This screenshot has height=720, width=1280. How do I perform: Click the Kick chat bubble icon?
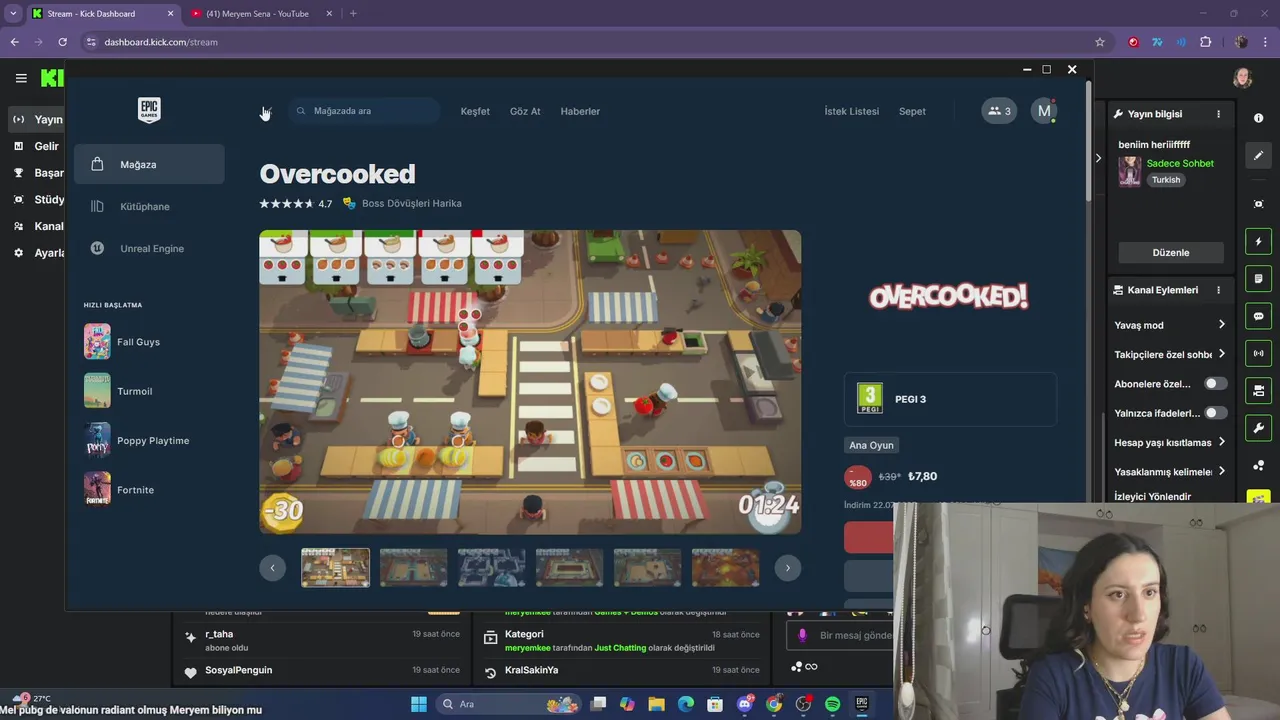coord(1258,316)
